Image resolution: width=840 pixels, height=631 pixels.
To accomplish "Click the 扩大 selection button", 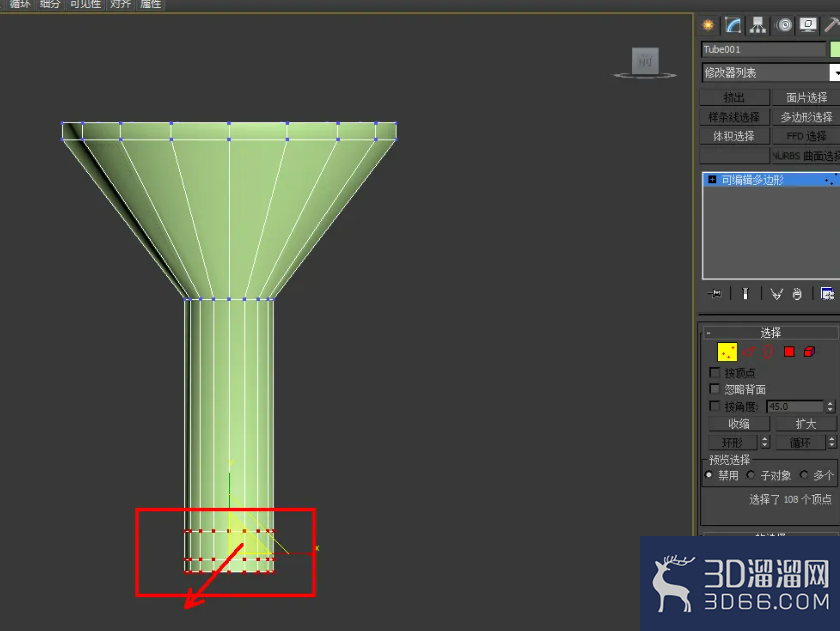I will pos(805,424).
